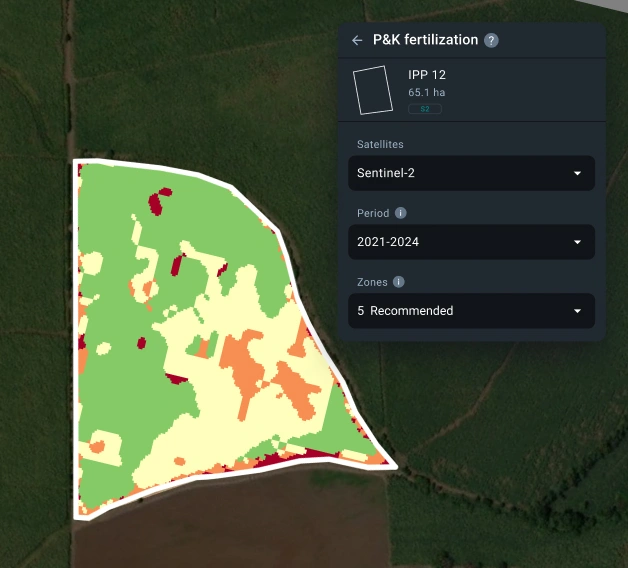628x568 pixels.
Task: Click the IPP 12 field name
Action: coord(427,75)
